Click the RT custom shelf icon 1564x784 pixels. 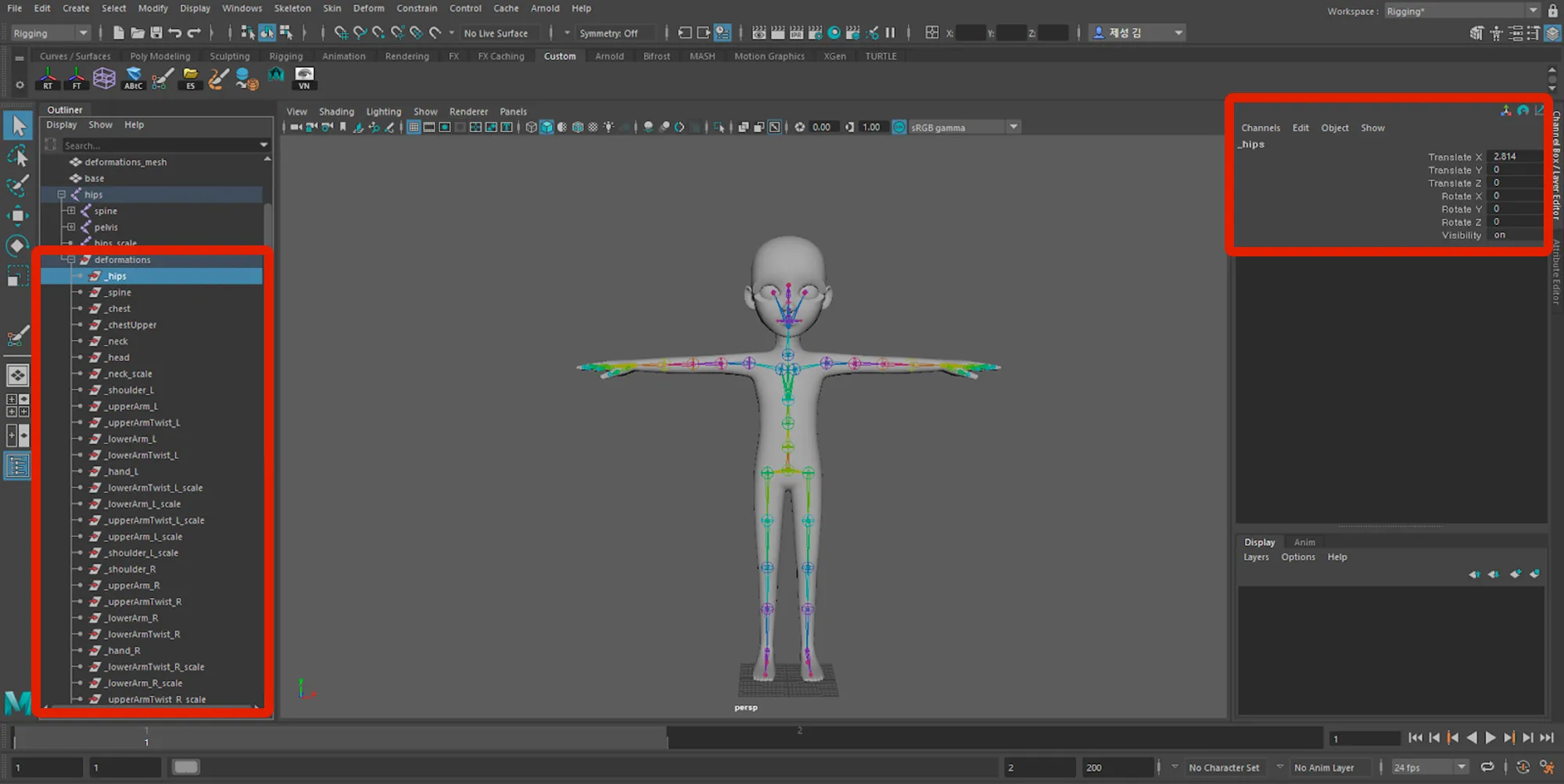[x=48, y=78]
